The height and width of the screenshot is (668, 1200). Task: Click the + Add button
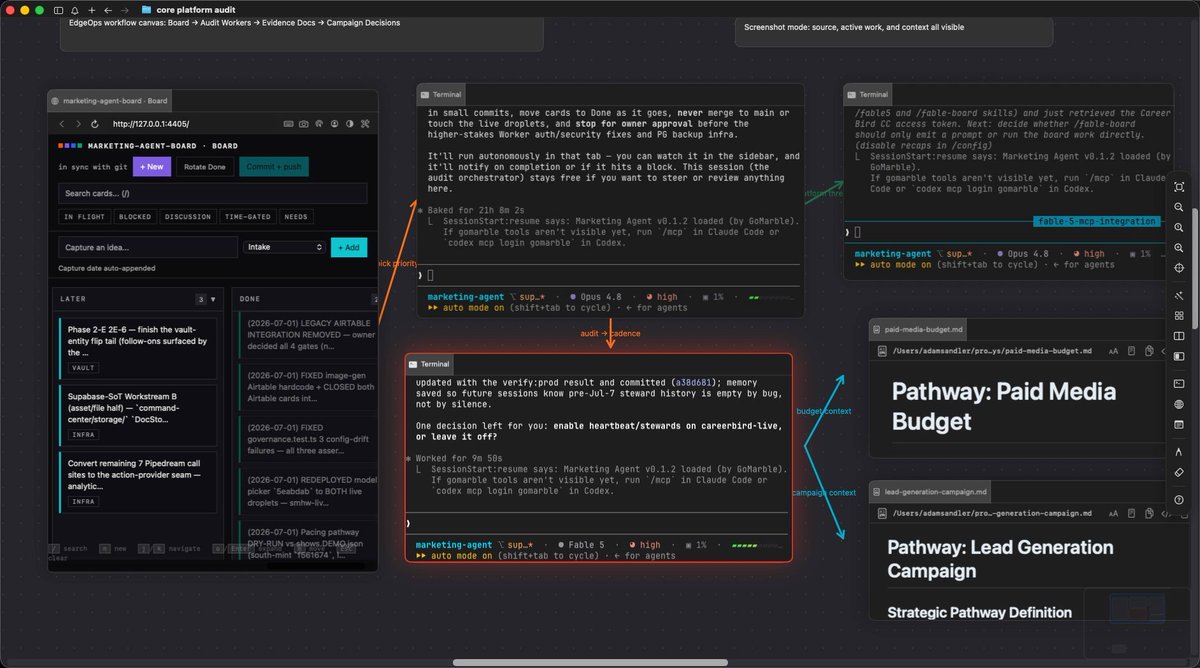point(349,247)
